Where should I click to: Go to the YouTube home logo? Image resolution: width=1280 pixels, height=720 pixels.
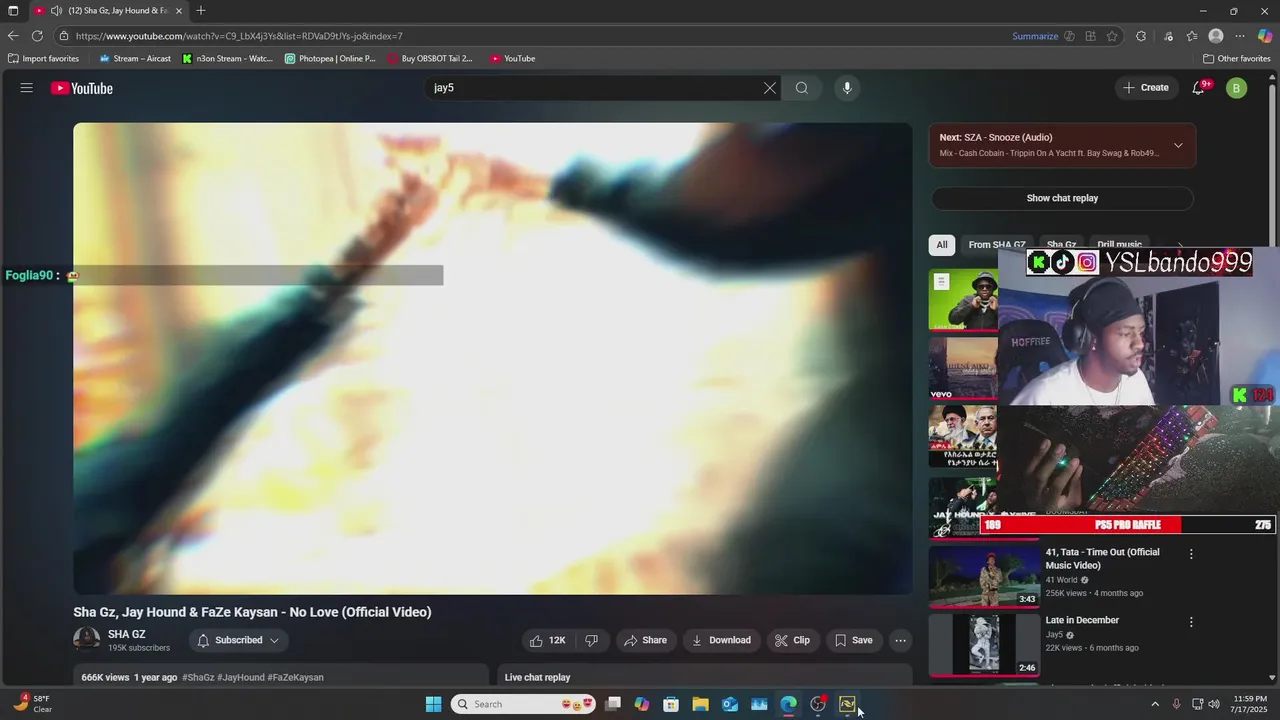pos(82,88)
